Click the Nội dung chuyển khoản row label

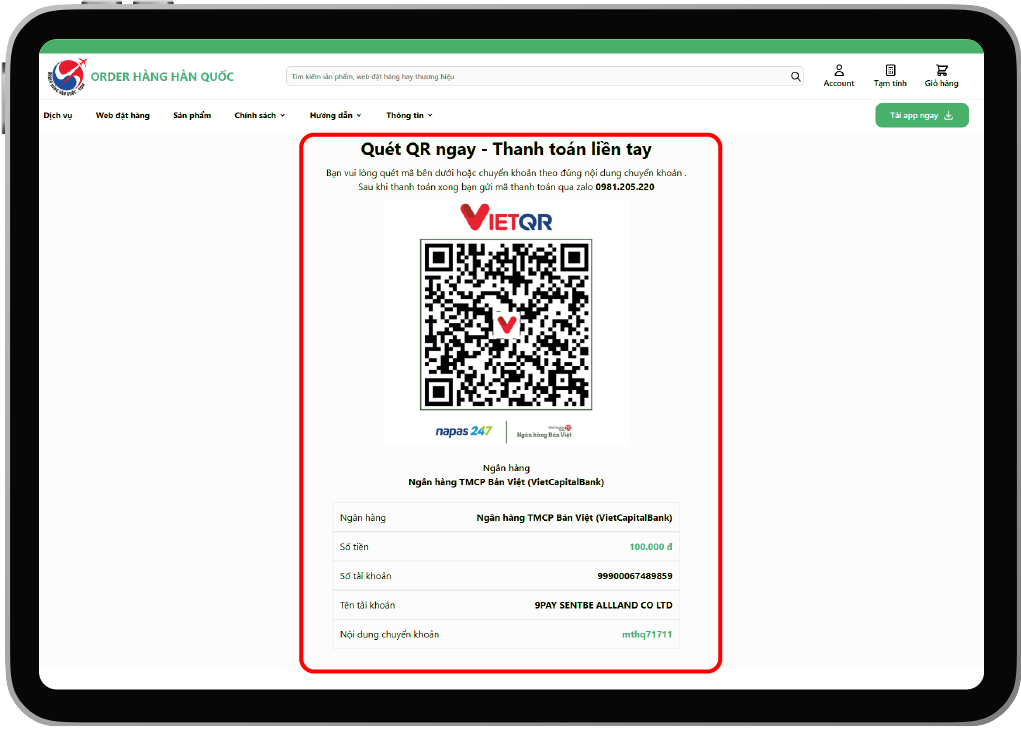coord(389,635)
